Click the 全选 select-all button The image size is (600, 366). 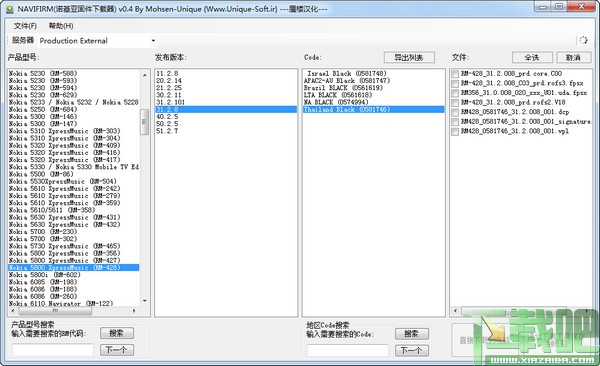[x=532, y=57]
